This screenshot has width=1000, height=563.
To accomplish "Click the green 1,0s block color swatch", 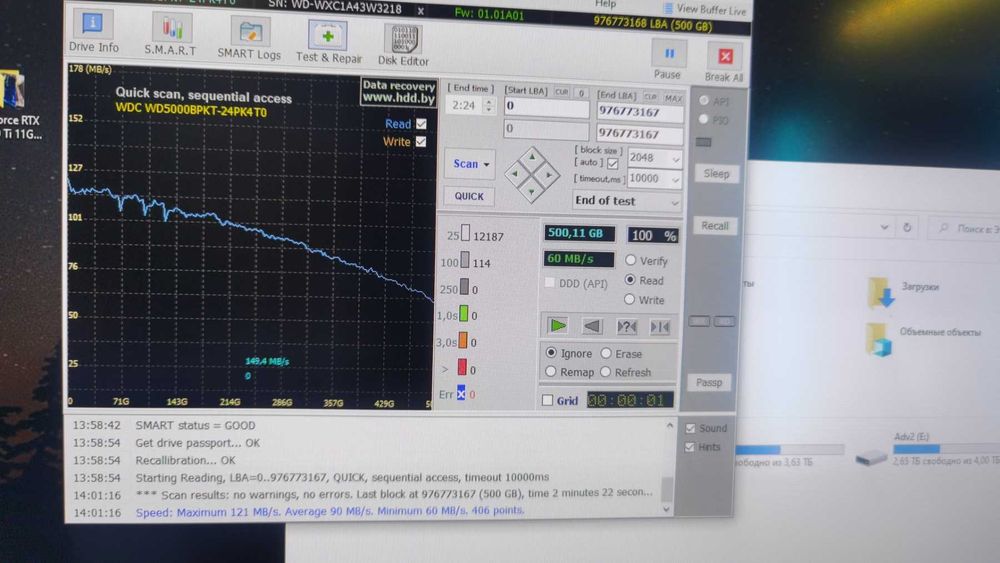I will (x=464, y=314).
